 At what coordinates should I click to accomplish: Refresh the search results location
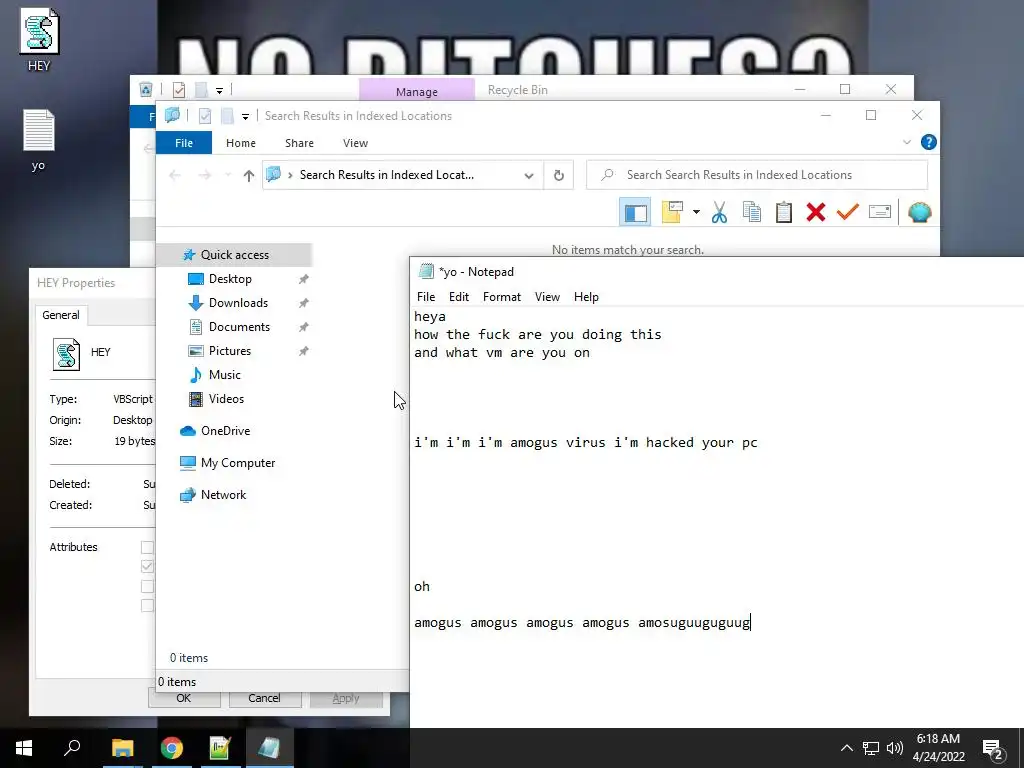pyautogui.click(x=558, y=175)
